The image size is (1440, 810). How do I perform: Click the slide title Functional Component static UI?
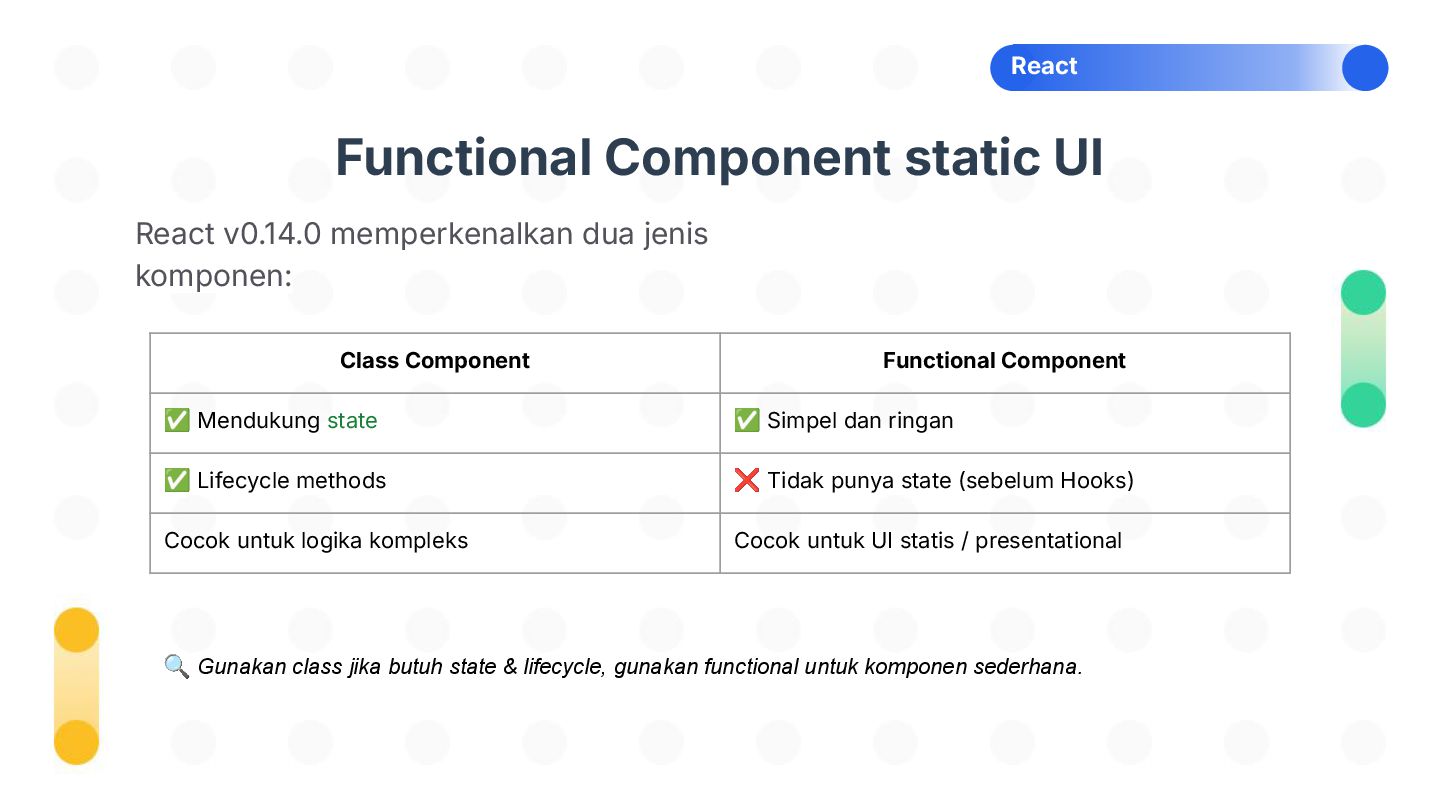point(720,157)
